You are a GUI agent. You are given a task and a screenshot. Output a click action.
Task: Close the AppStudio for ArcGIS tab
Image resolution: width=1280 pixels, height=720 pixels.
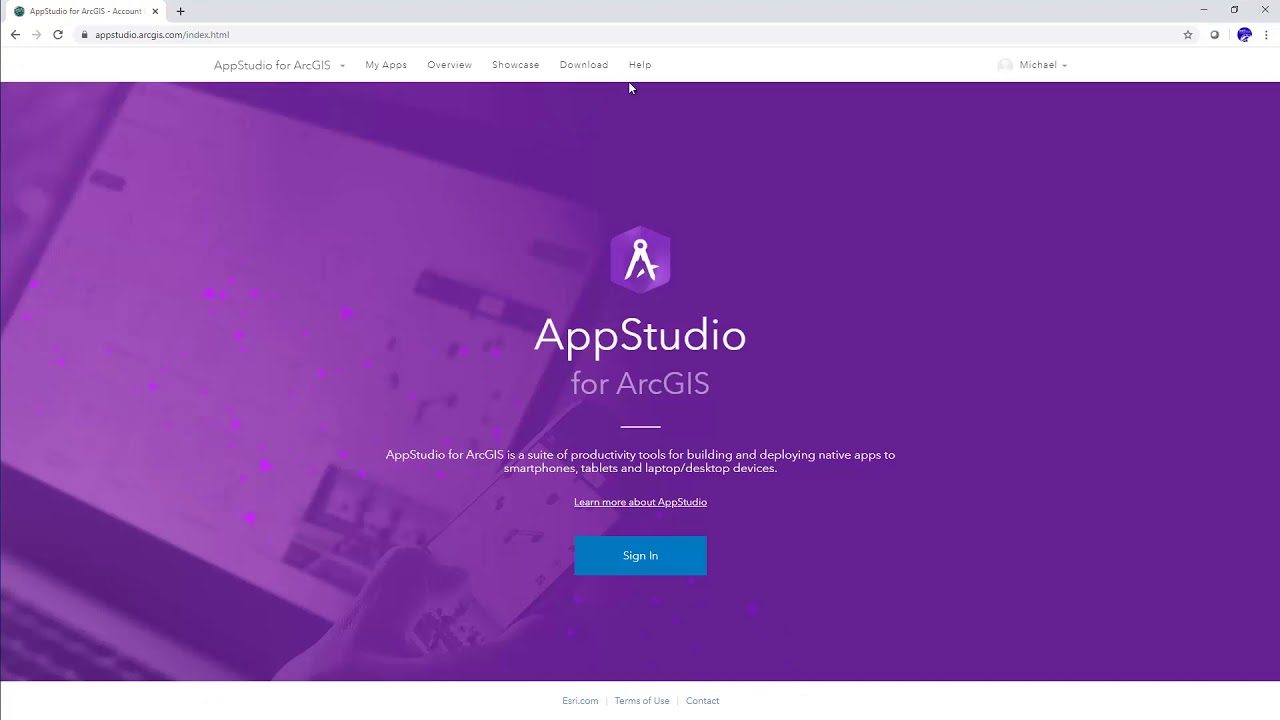pyautogui.click(x=155, y=11)
